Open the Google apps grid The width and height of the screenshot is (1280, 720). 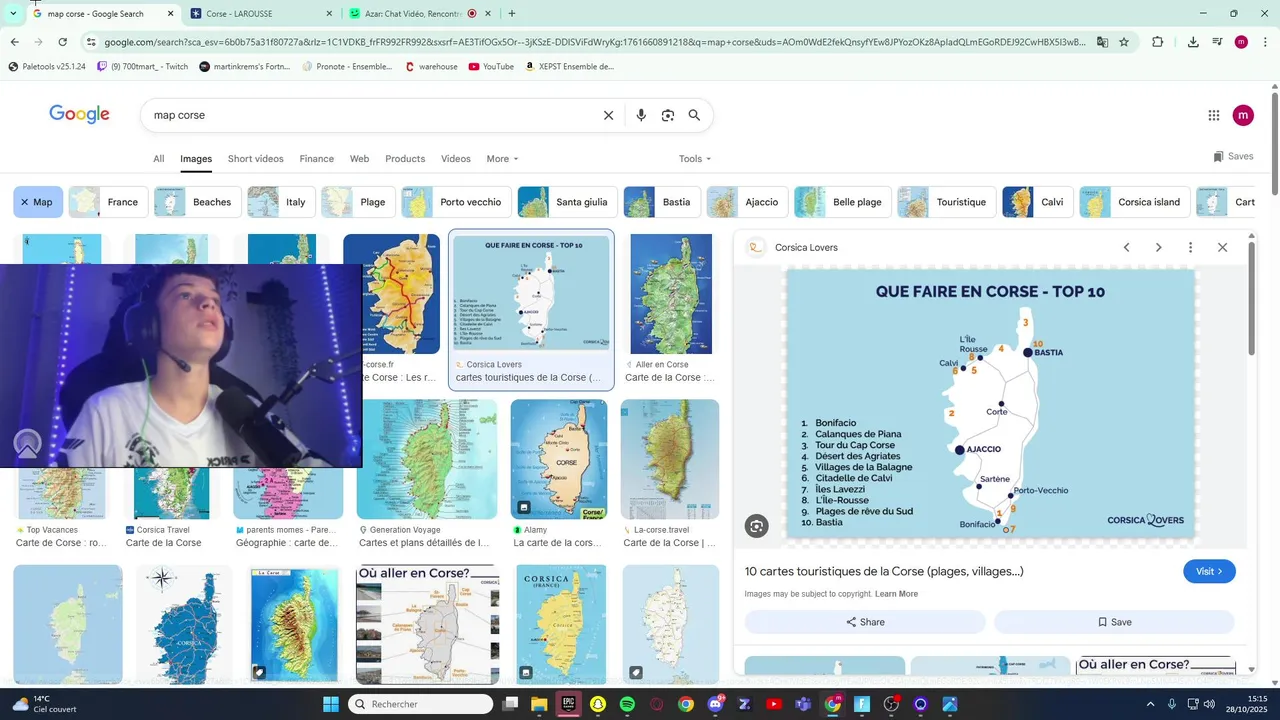coord(1214,115)
